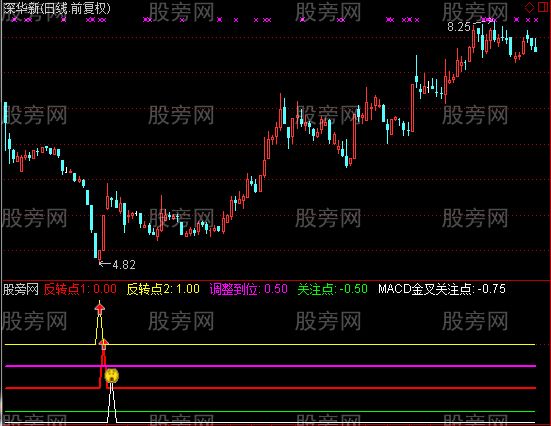551x426 pixels.
Task: Select the green 关注点 indicator line
Action: [271, 411]
